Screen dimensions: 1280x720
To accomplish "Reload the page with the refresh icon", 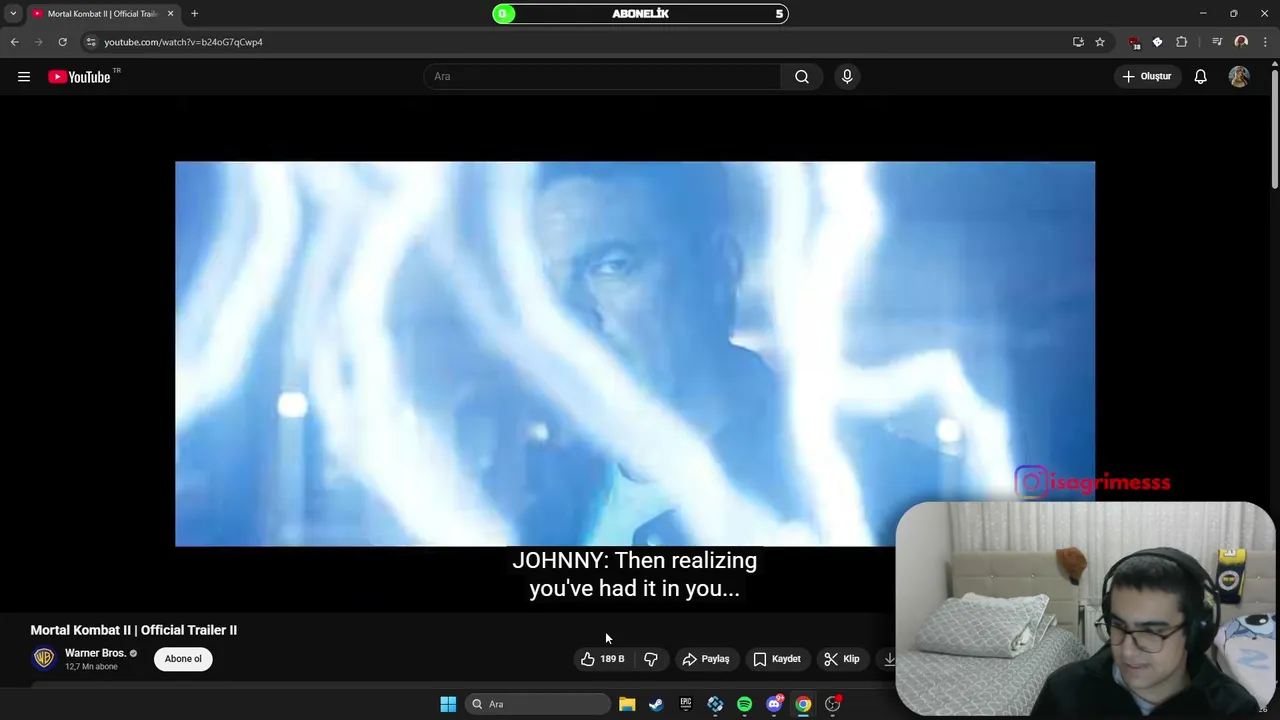I will [x=62, y=42].
